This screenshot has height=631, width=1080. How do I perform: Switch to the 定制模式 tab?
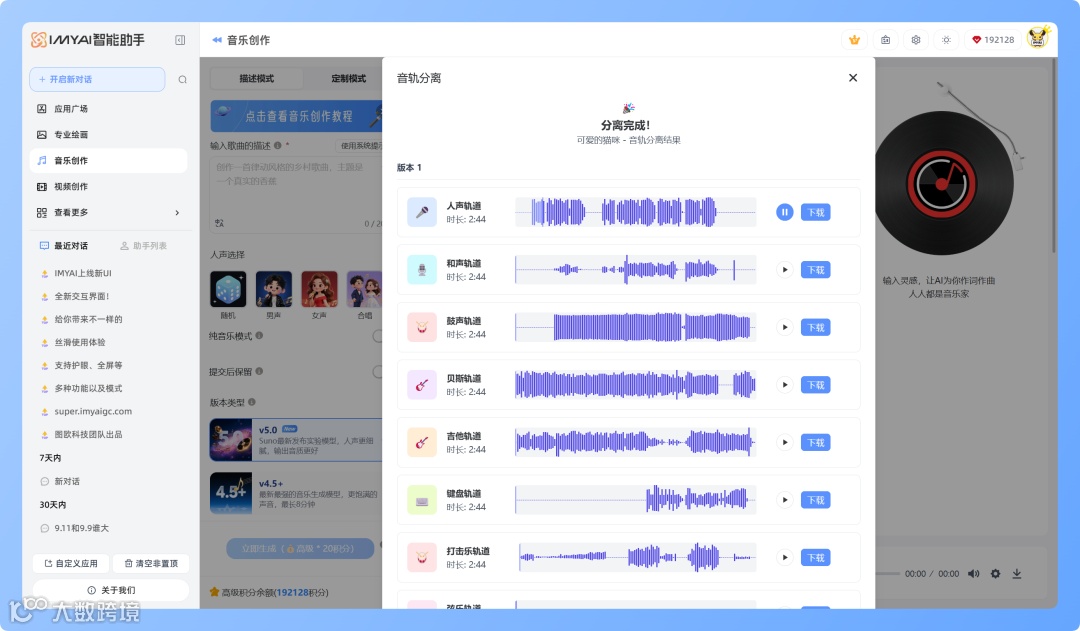pos(348,79)
